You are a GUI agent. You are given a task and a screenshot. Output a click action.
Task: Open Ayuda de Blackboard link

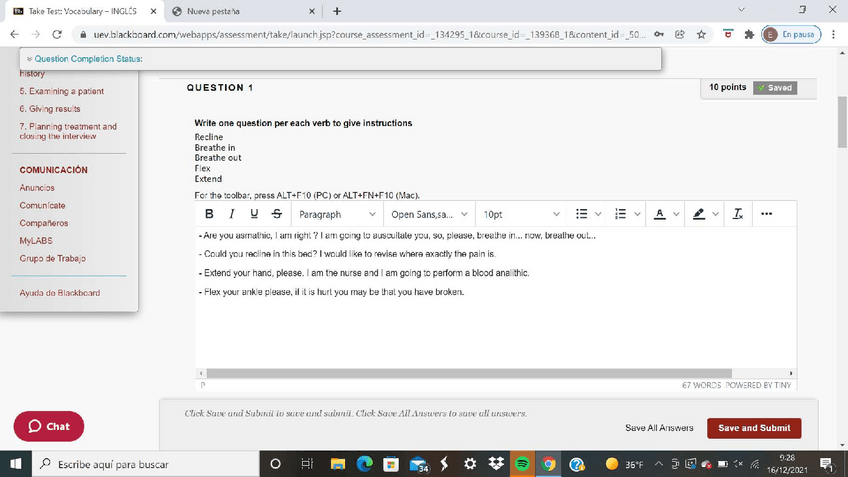coord(59,293)
